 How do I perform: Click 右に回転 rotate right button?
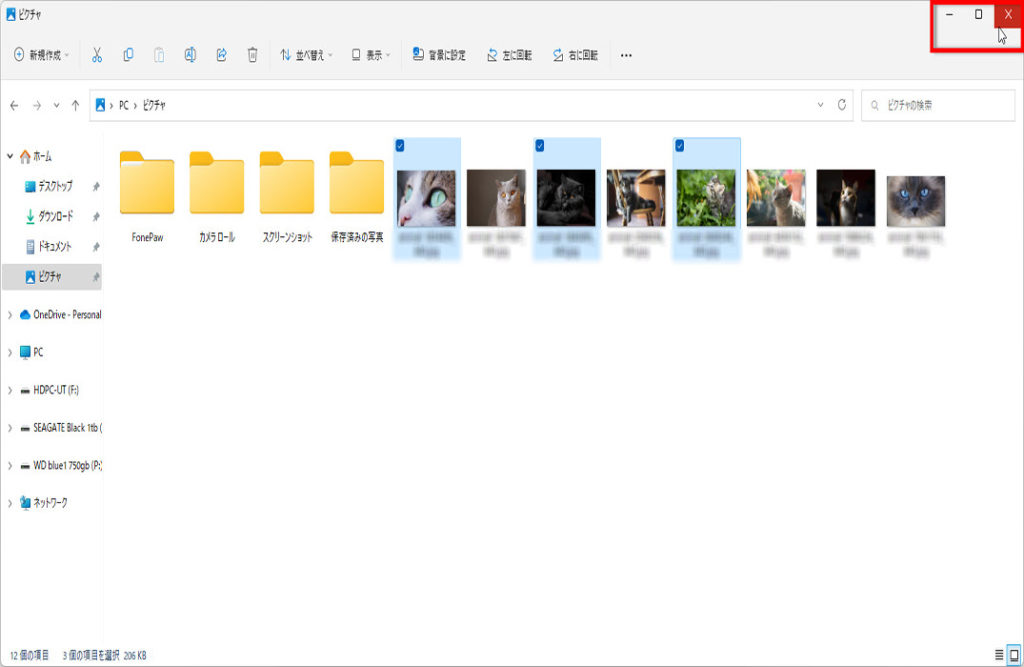[x=575, y=55]
